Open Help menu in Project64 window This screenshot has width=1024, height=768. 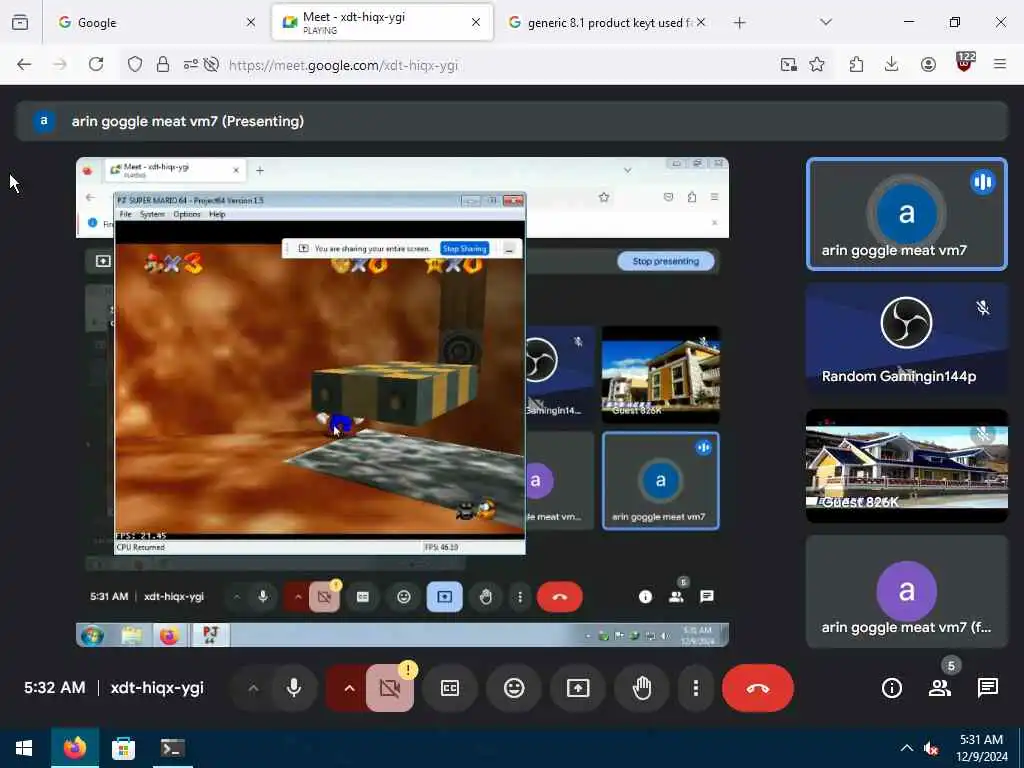[x=217, y=214]
